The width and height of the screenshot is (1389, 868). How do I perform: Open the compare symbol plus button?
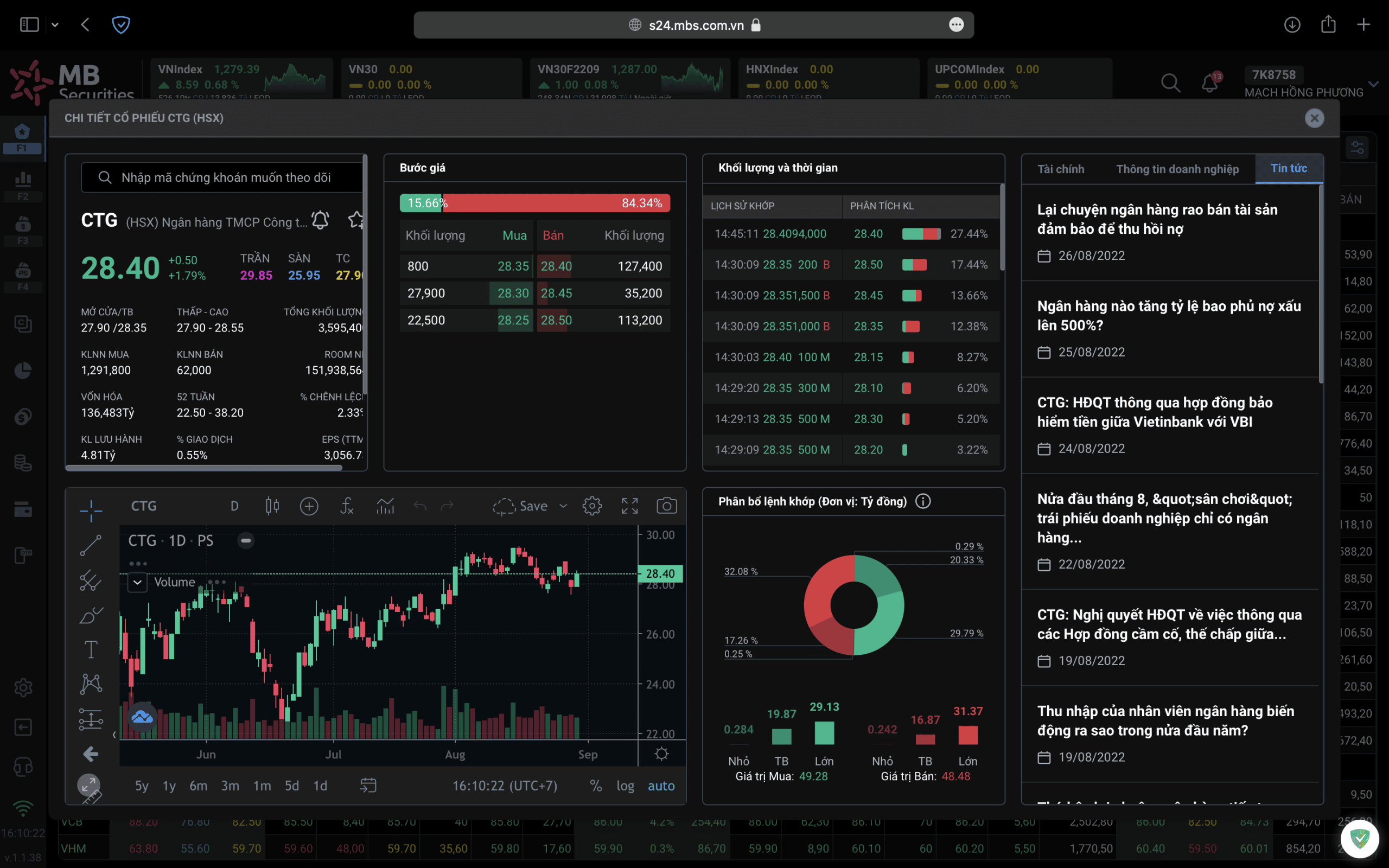point(309,506)
